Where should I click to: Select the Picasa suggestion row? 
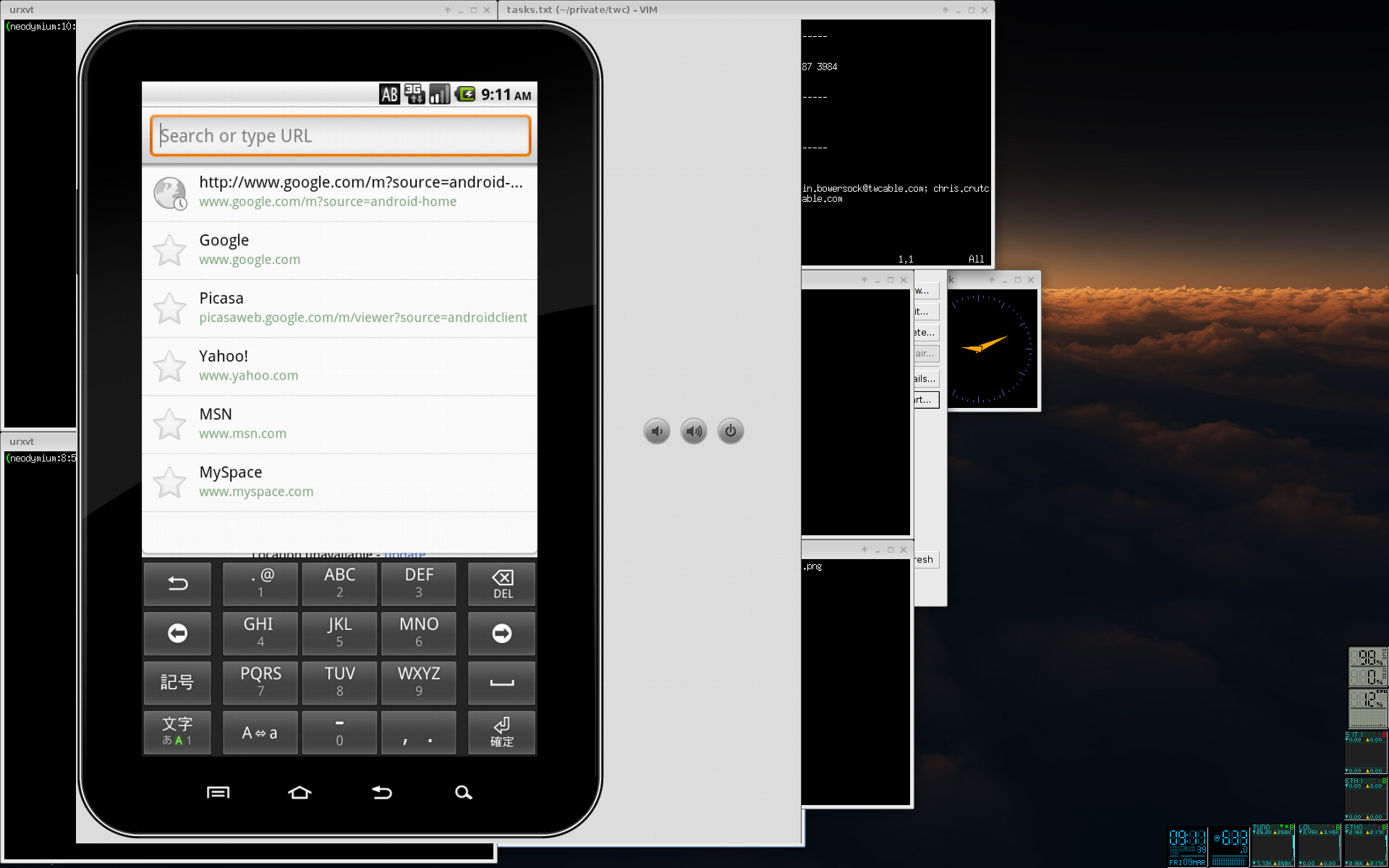click(339, 308)
